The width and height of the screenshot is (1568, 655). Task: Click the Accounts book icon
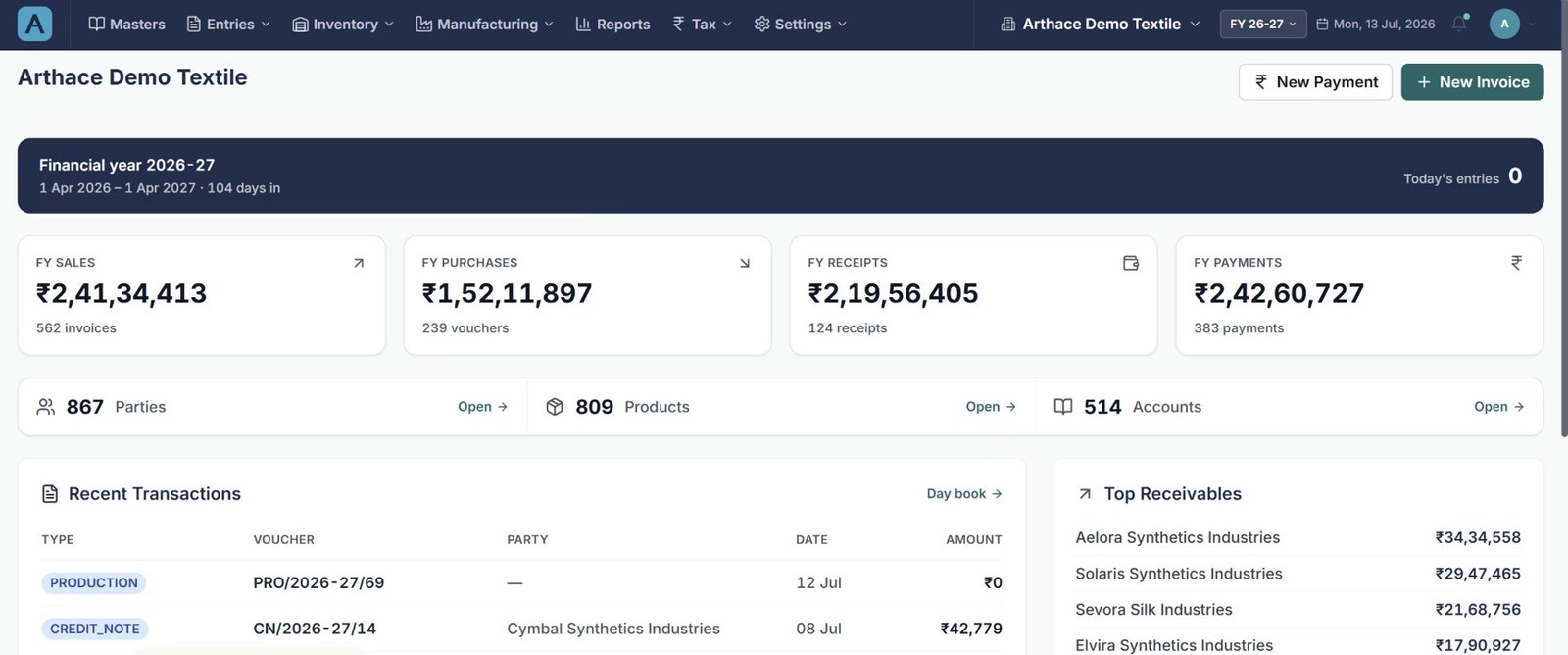1063,407
